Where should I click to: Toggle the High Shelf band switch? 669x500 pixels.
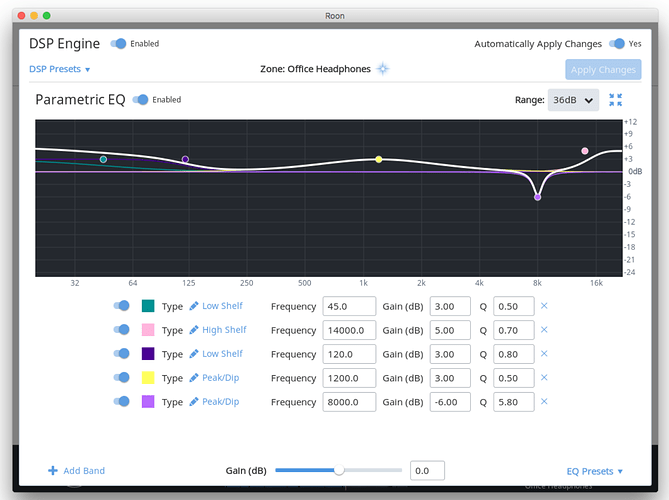[122, 329]
